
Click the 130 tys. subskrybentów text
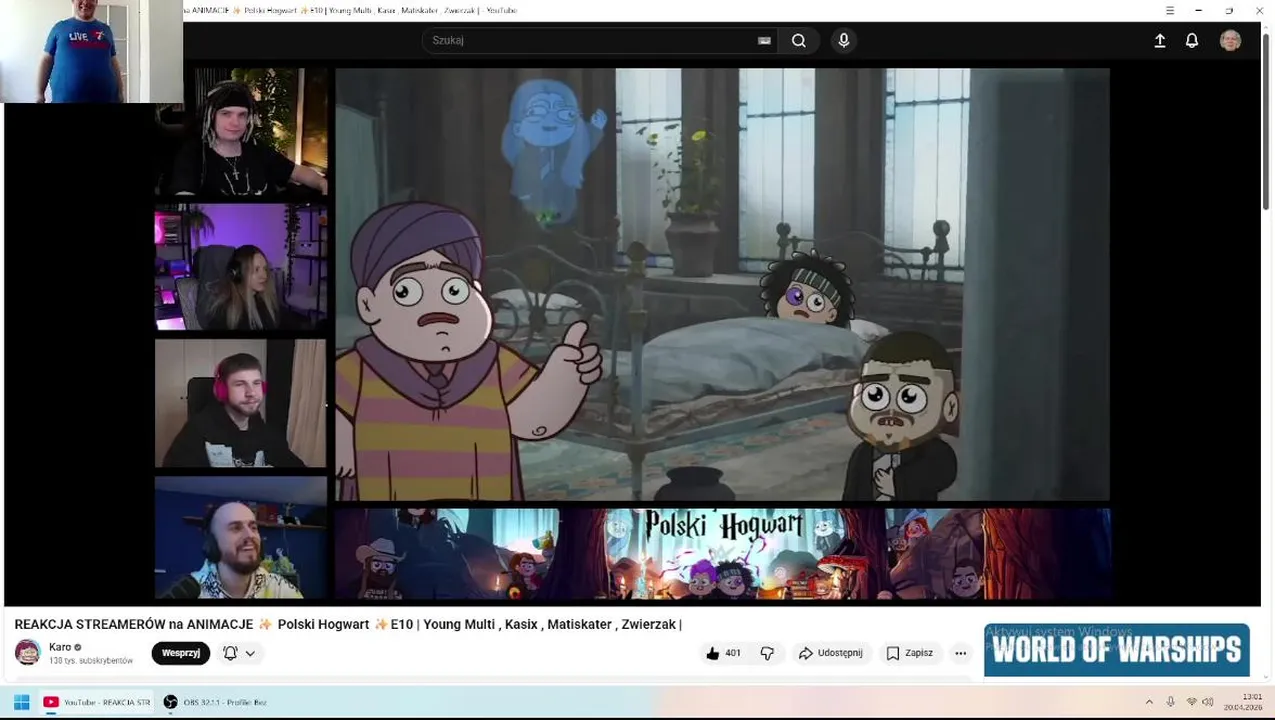(x=91, y=661)
